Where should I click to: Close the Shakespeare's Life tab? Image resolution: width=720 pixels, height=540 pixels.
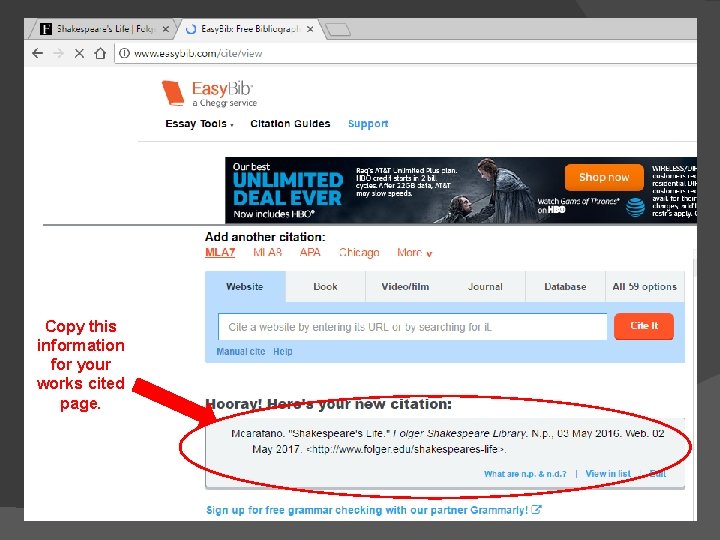click(165, 29)
